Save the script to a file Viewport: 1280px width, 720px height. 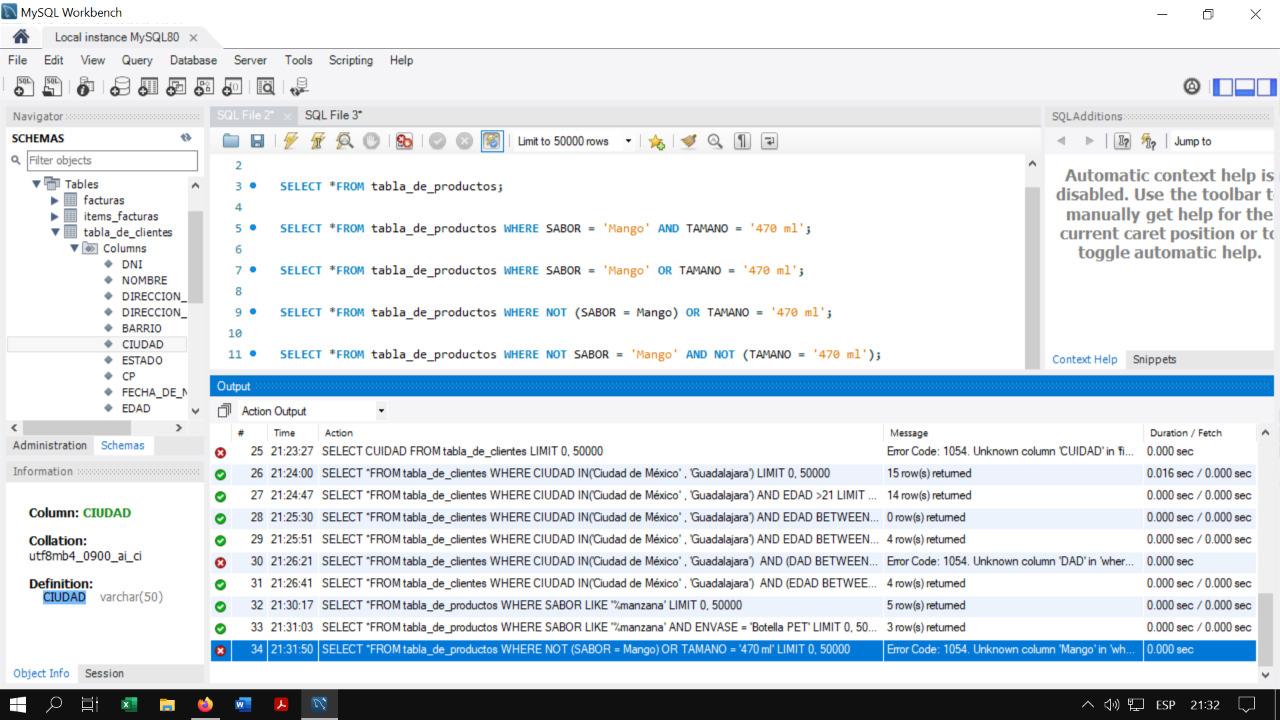pyautogui.click(x=257, y=141)
